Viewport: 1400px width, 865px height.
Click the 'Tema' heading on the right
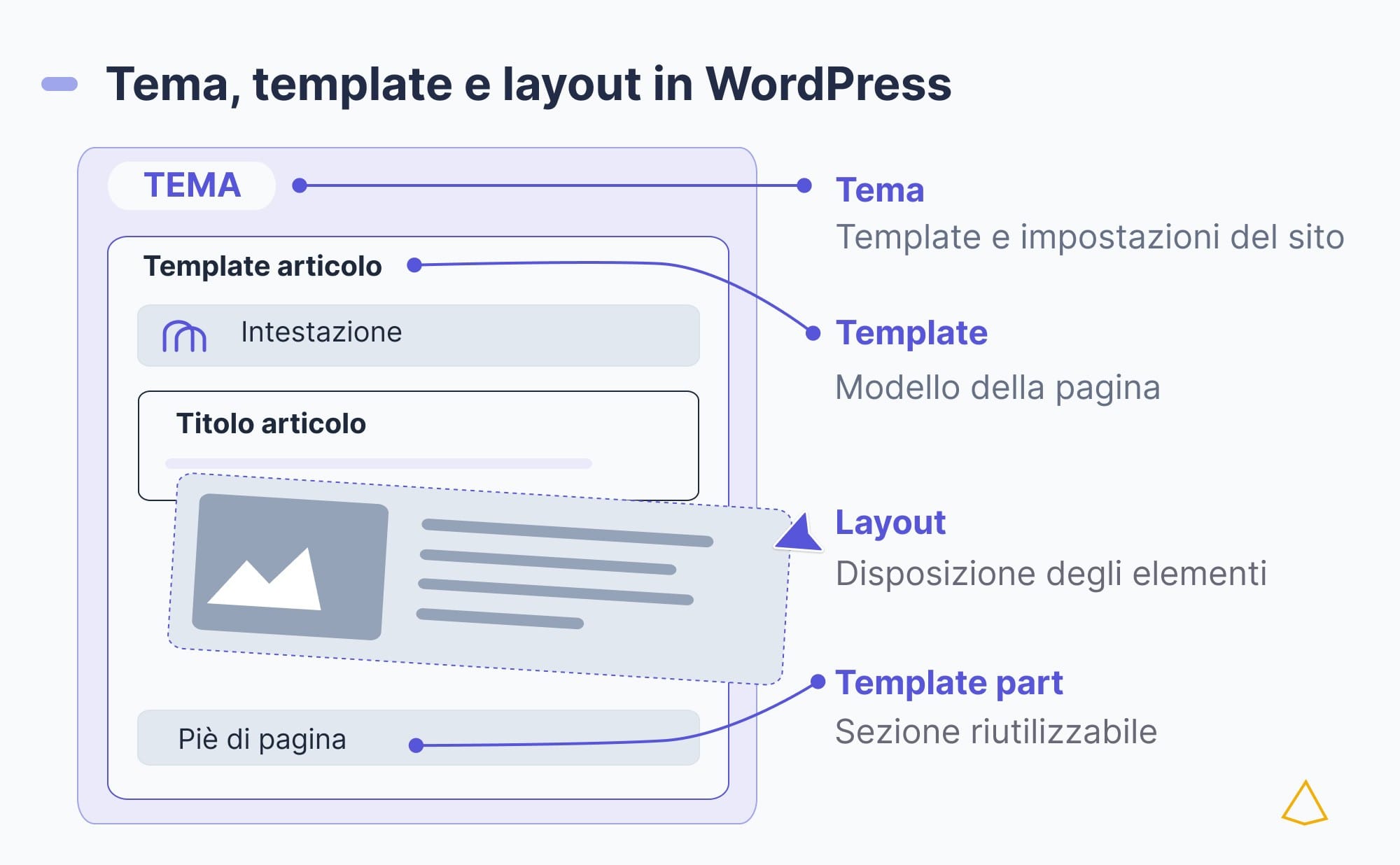pyautogui.click(x=880, y=190)
